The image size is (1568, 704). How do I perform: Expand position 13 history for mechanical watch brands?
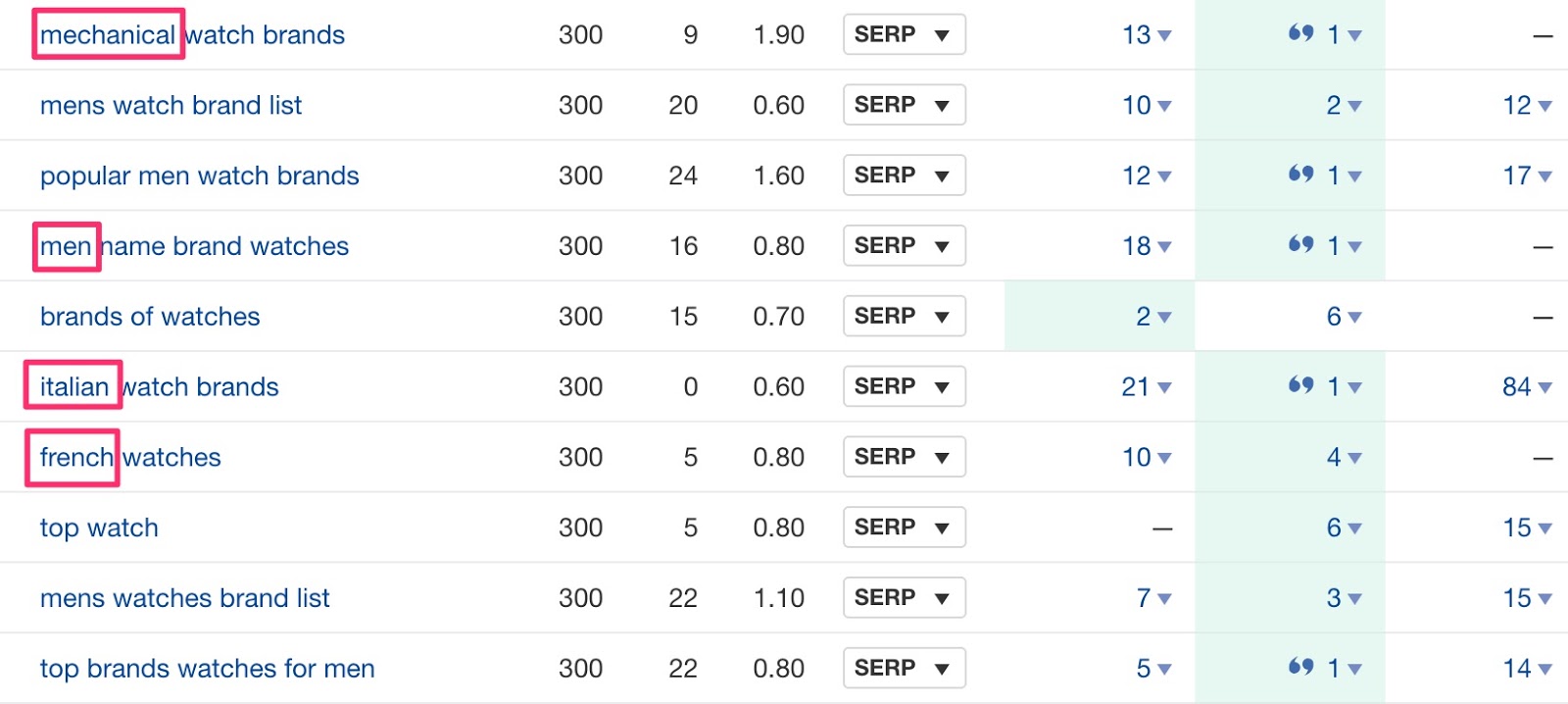click(1164, 35)
